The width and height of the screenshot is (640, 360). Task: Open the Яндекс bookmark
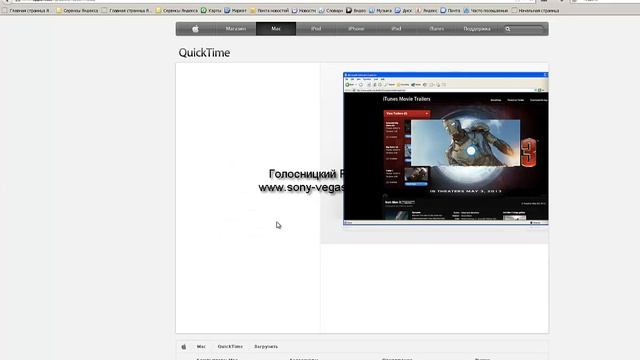[426, 10]
